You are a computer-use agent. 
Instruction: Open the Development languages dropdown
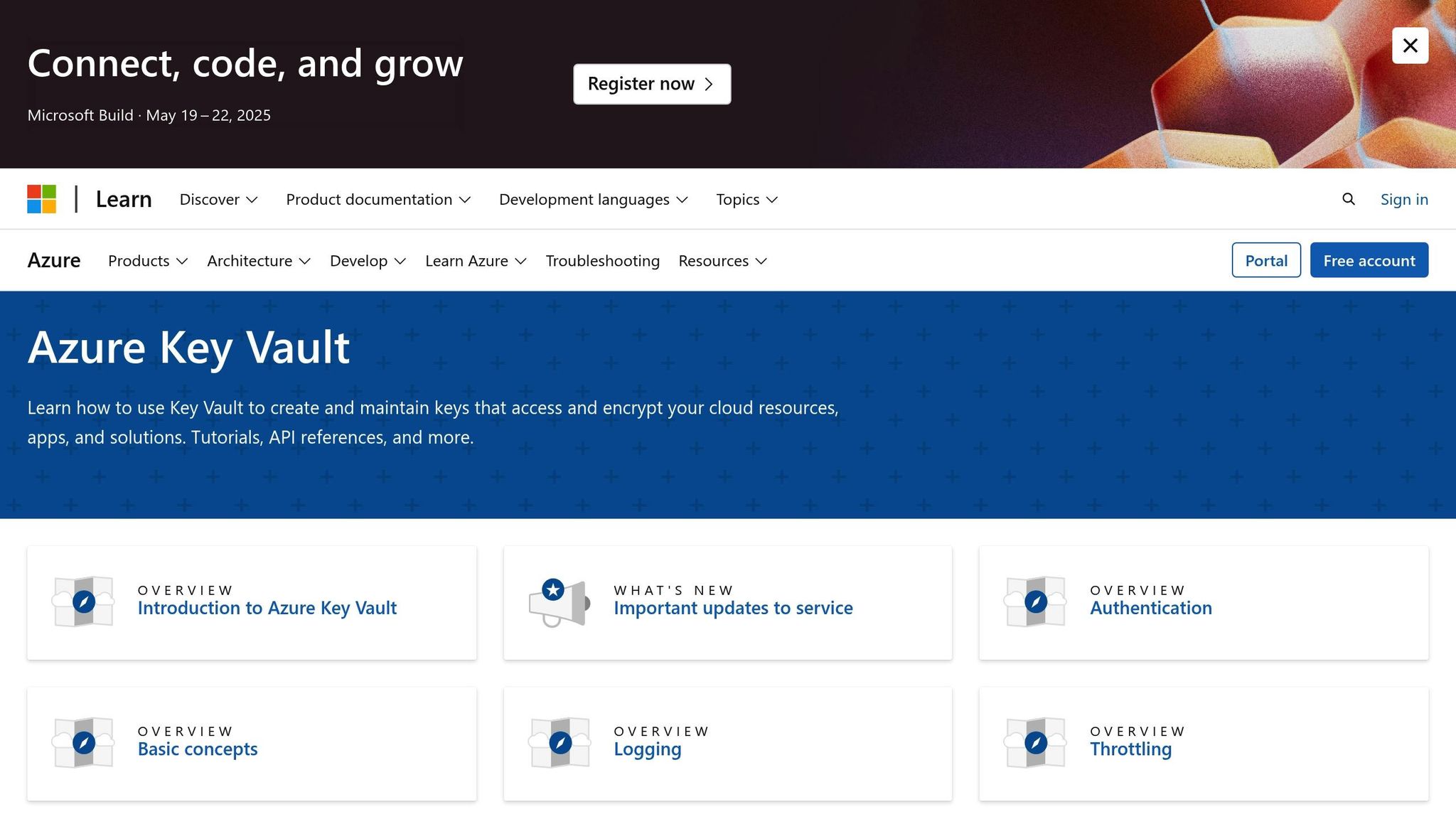pyautogui.click(x=593, y=200)
